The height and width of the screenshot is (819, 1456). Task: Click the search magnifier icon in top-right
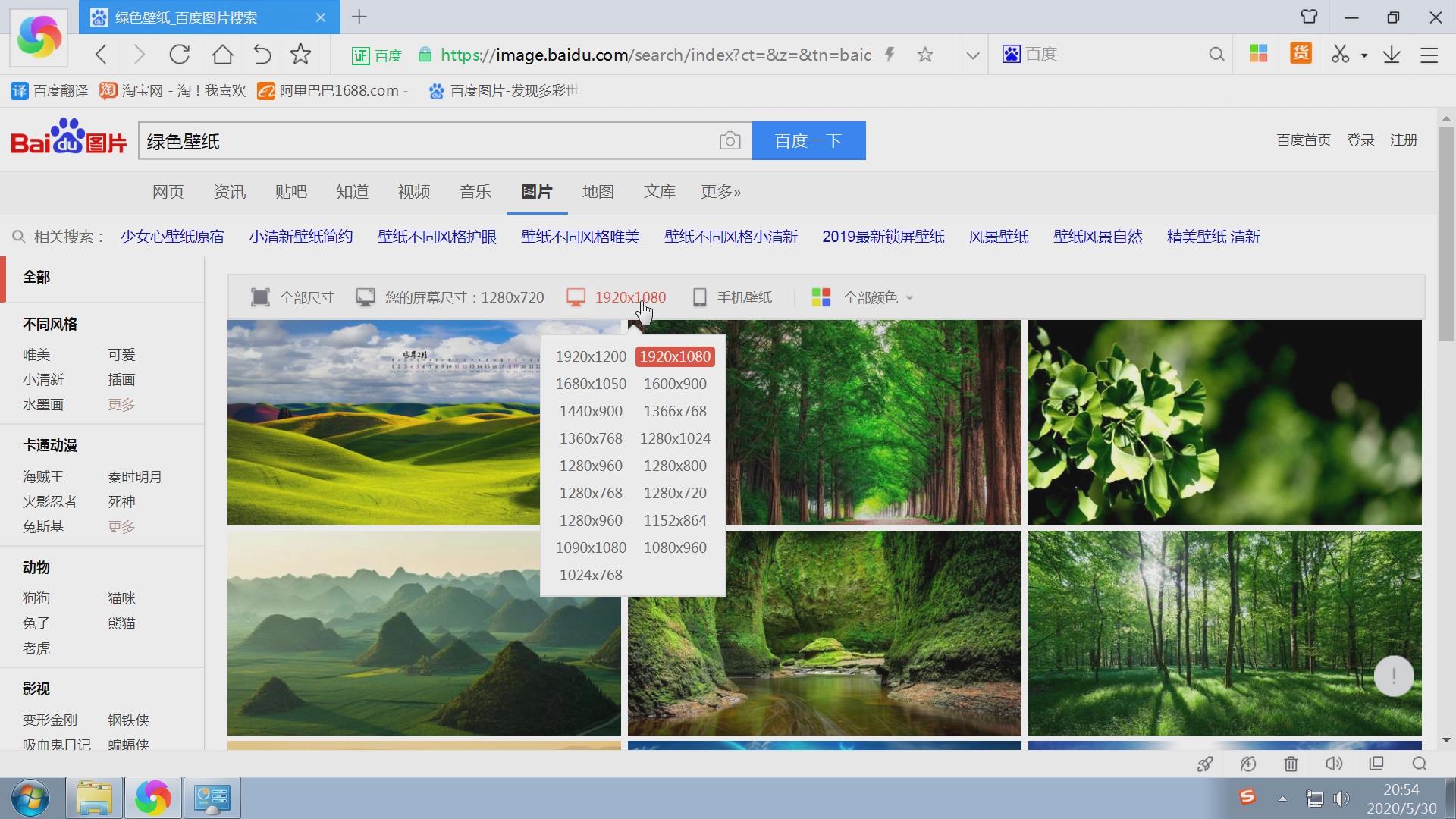tap(1216, 54)
